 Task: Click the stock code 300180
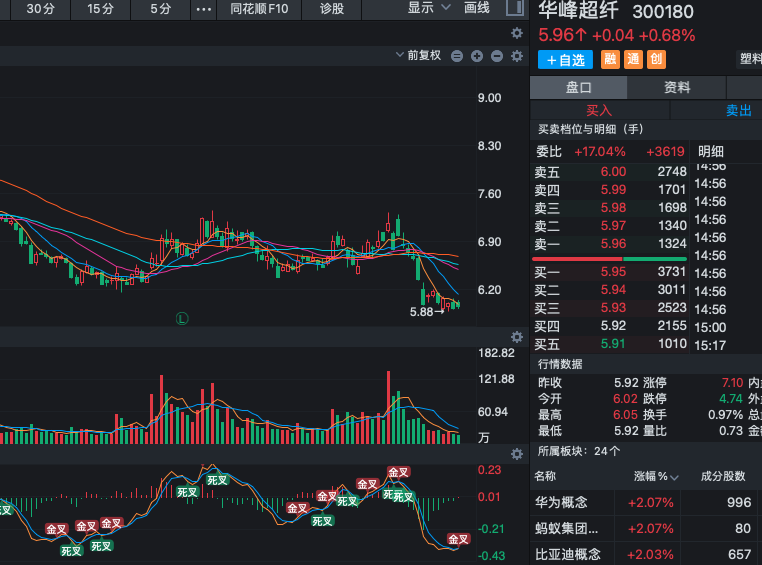pyautogui.click(x=663, y=12)
